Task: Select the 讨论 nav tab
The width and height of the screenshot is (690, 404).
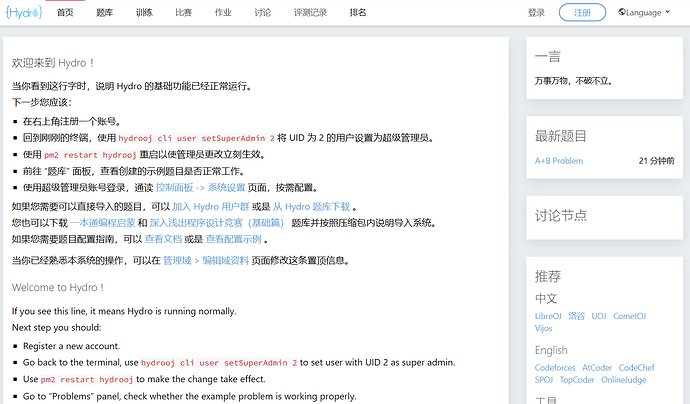Action: coord(263,13)
